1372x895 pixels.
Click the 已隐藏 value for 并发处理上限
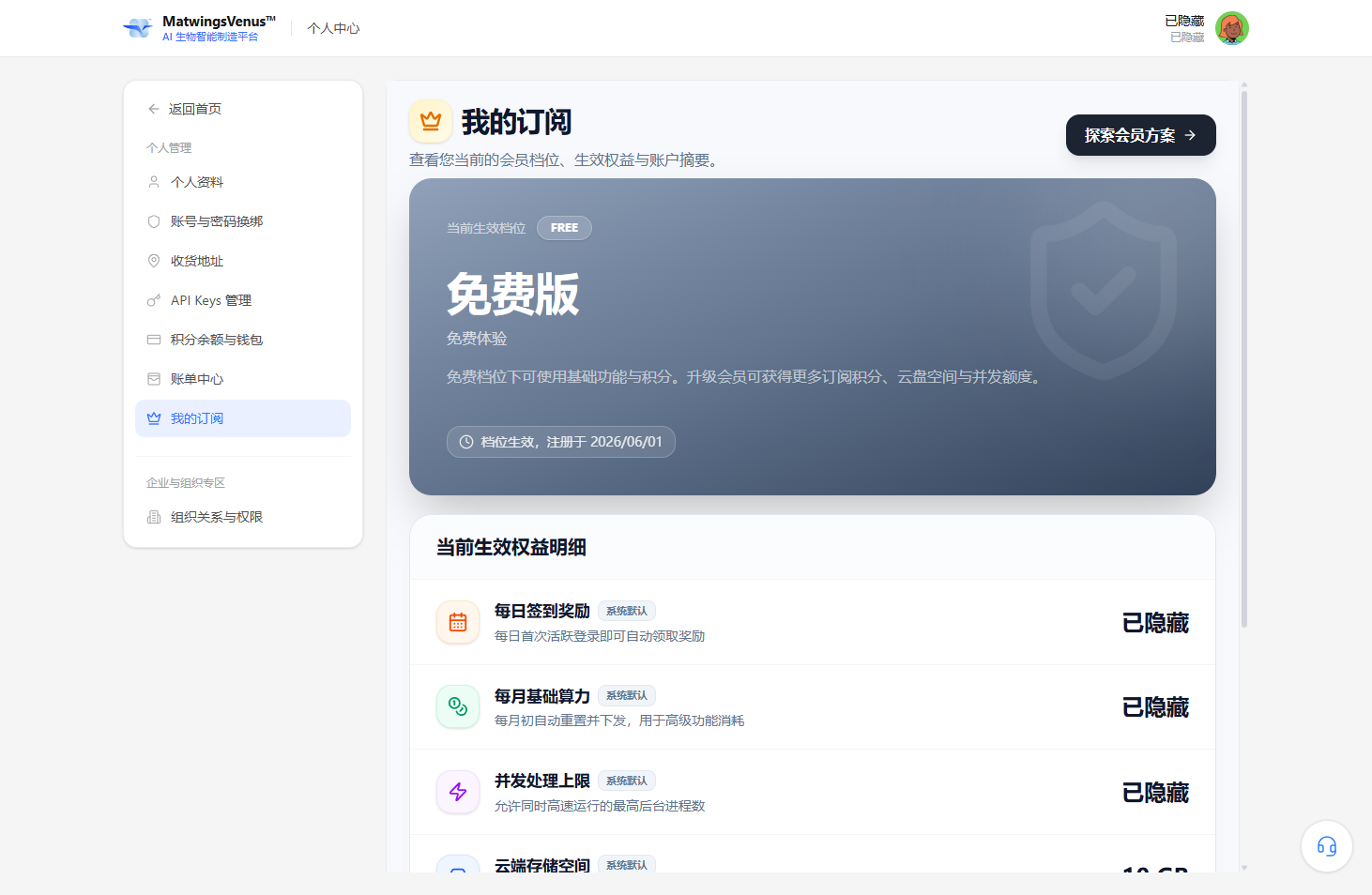point(1155,793)
